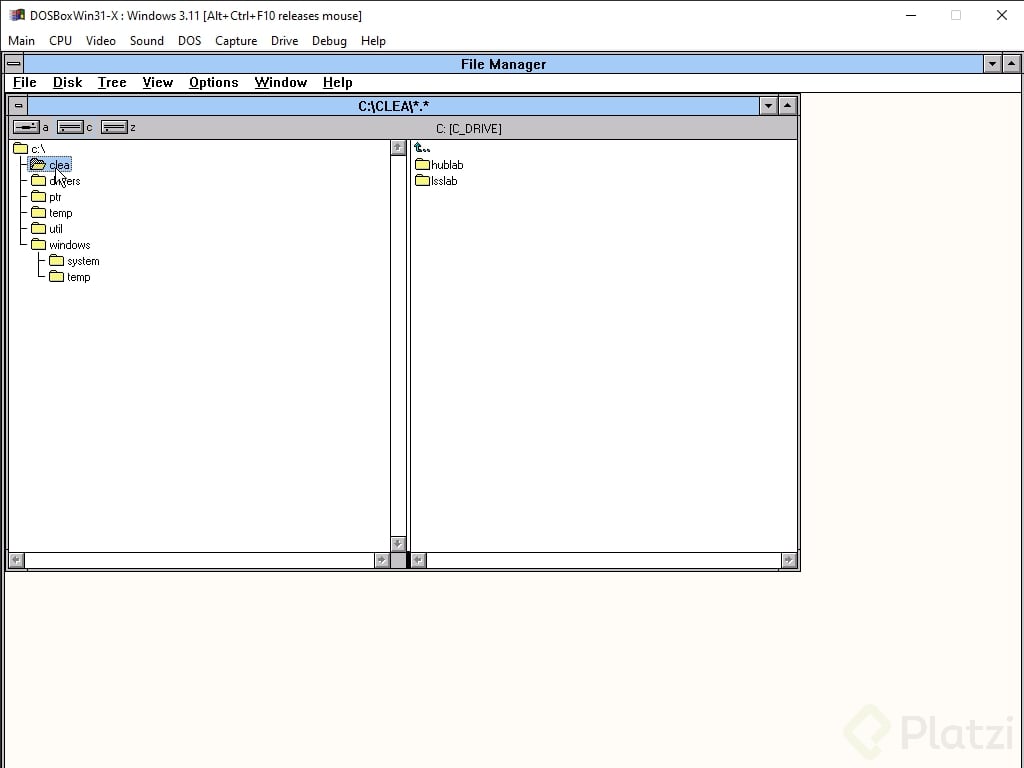Click the C: [C_DRIVE] volume label
Viewport: 1024px width, 768px height.
469,129
